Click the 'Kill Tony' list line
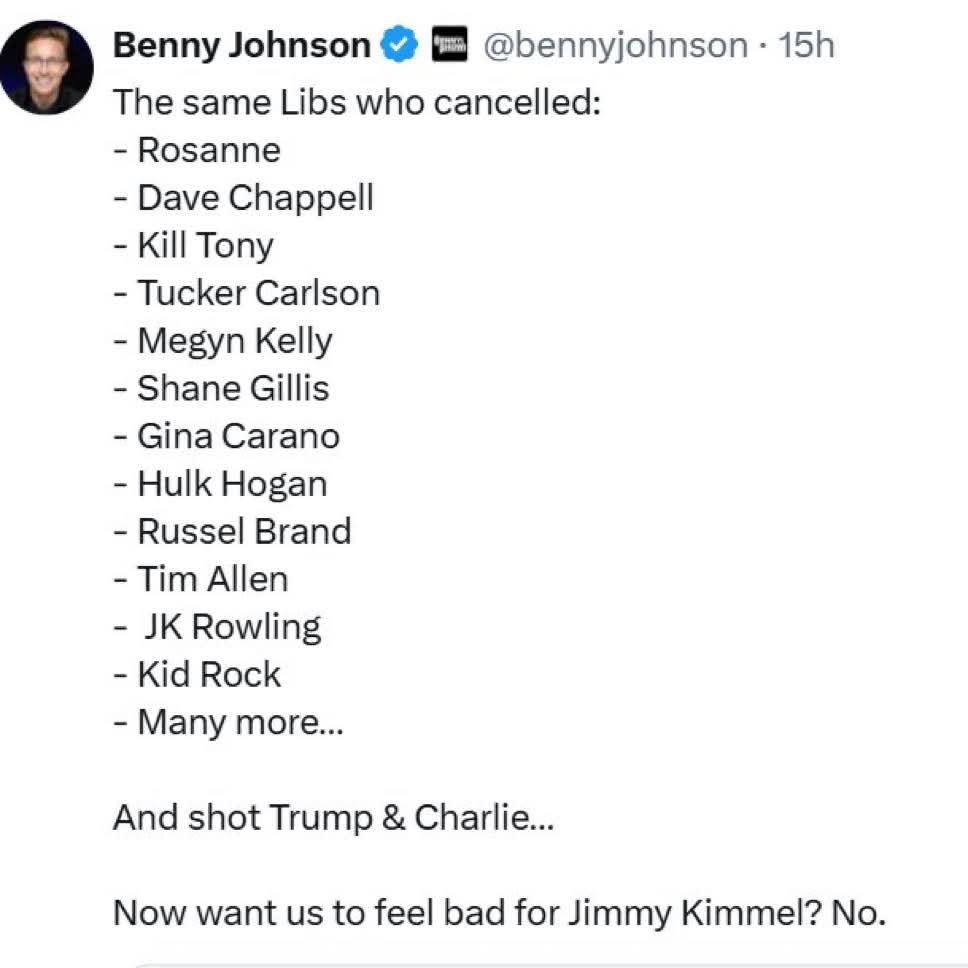The height and width of the screenshot is (968, 968). (x=193, y=246)
